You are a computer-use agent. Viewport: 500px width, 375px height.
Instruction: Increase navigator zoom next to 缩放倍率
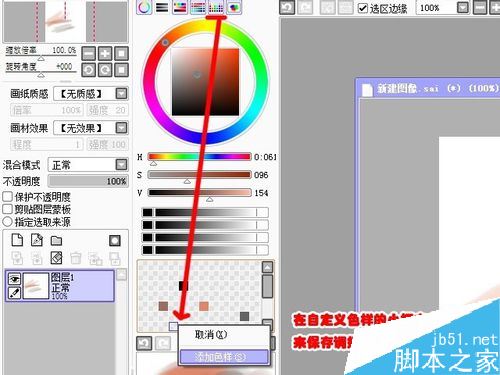click(105, 53)
